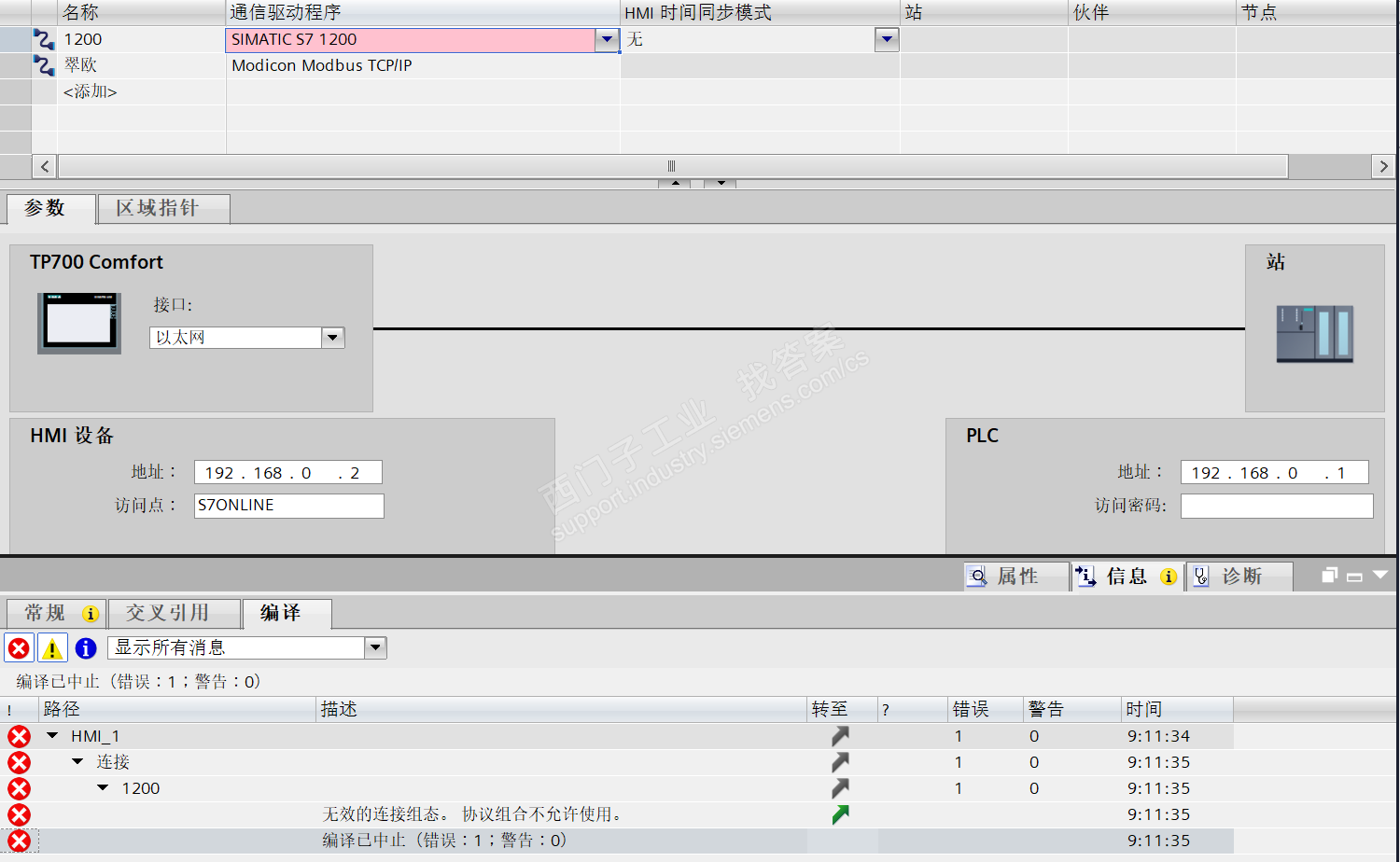Click the HMI device address field 192.168.0.2
1400x862 pixels.
tap(288, 472)
